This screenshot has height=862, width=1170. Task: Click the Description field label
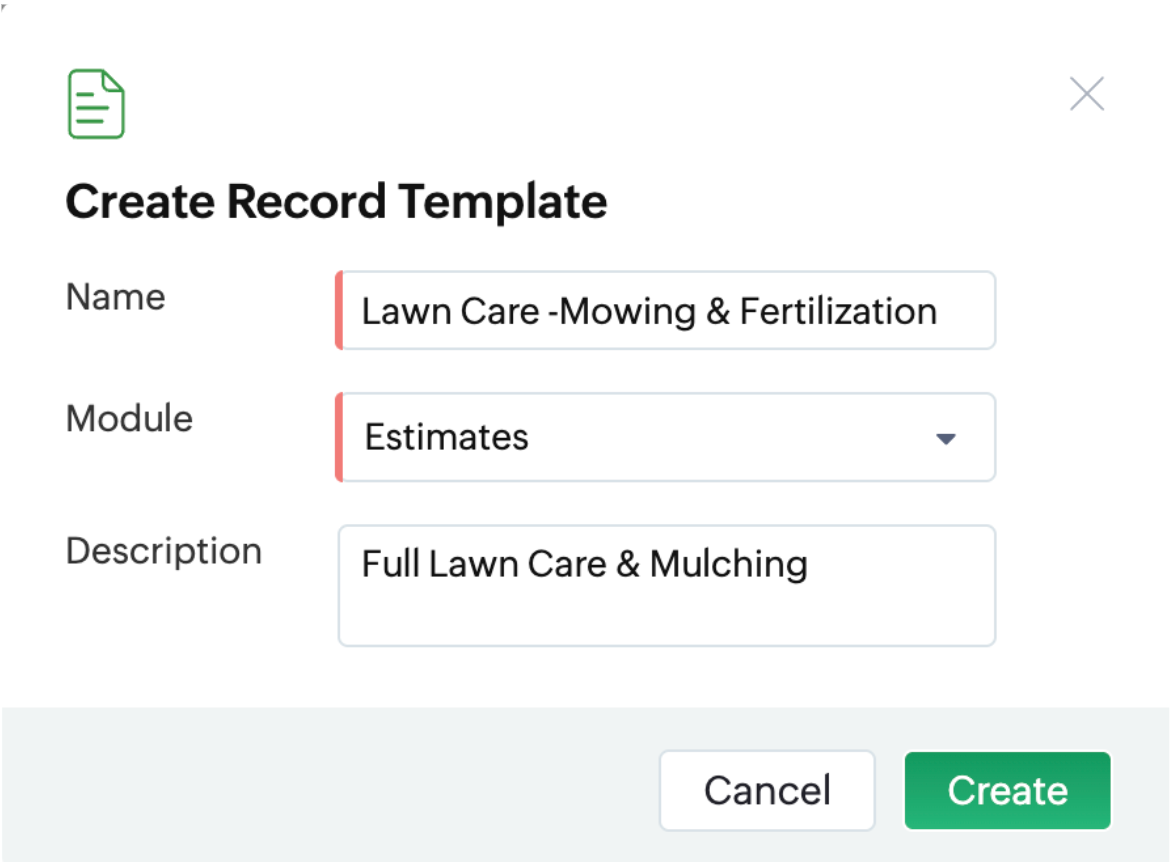[x=163, y=551]
